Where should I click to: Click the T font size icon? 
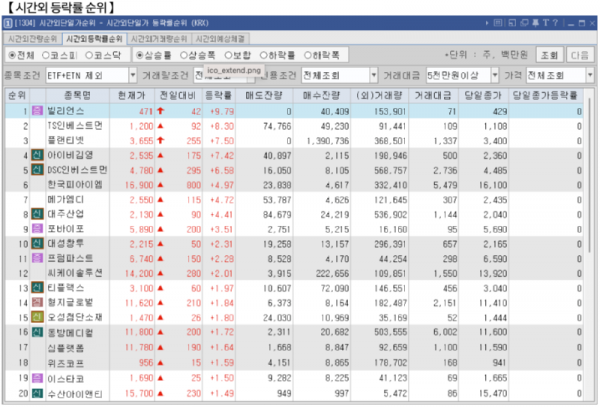tap(546, 23)
